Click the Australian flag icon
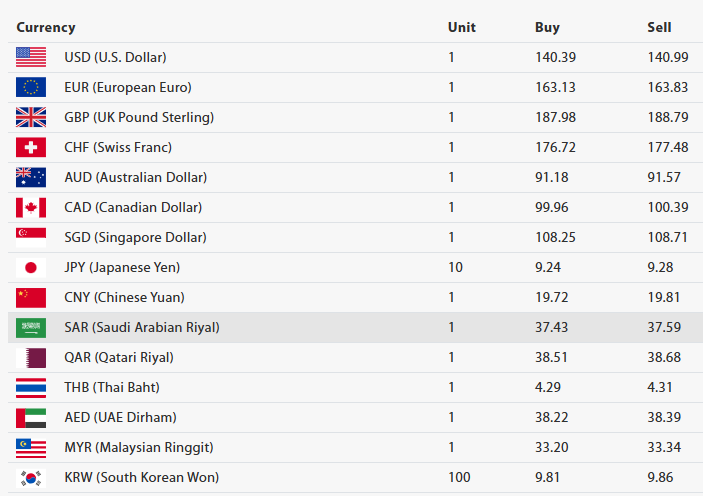 click(x=31, y=177)
